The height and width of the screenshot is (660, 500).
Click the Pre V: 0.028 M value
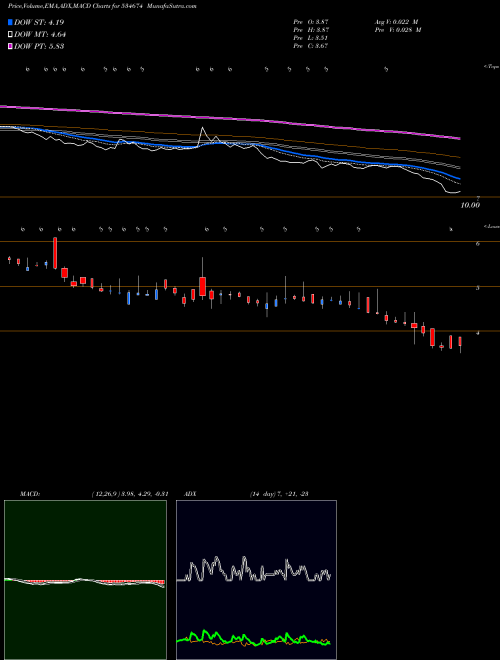tap(399, 30)
